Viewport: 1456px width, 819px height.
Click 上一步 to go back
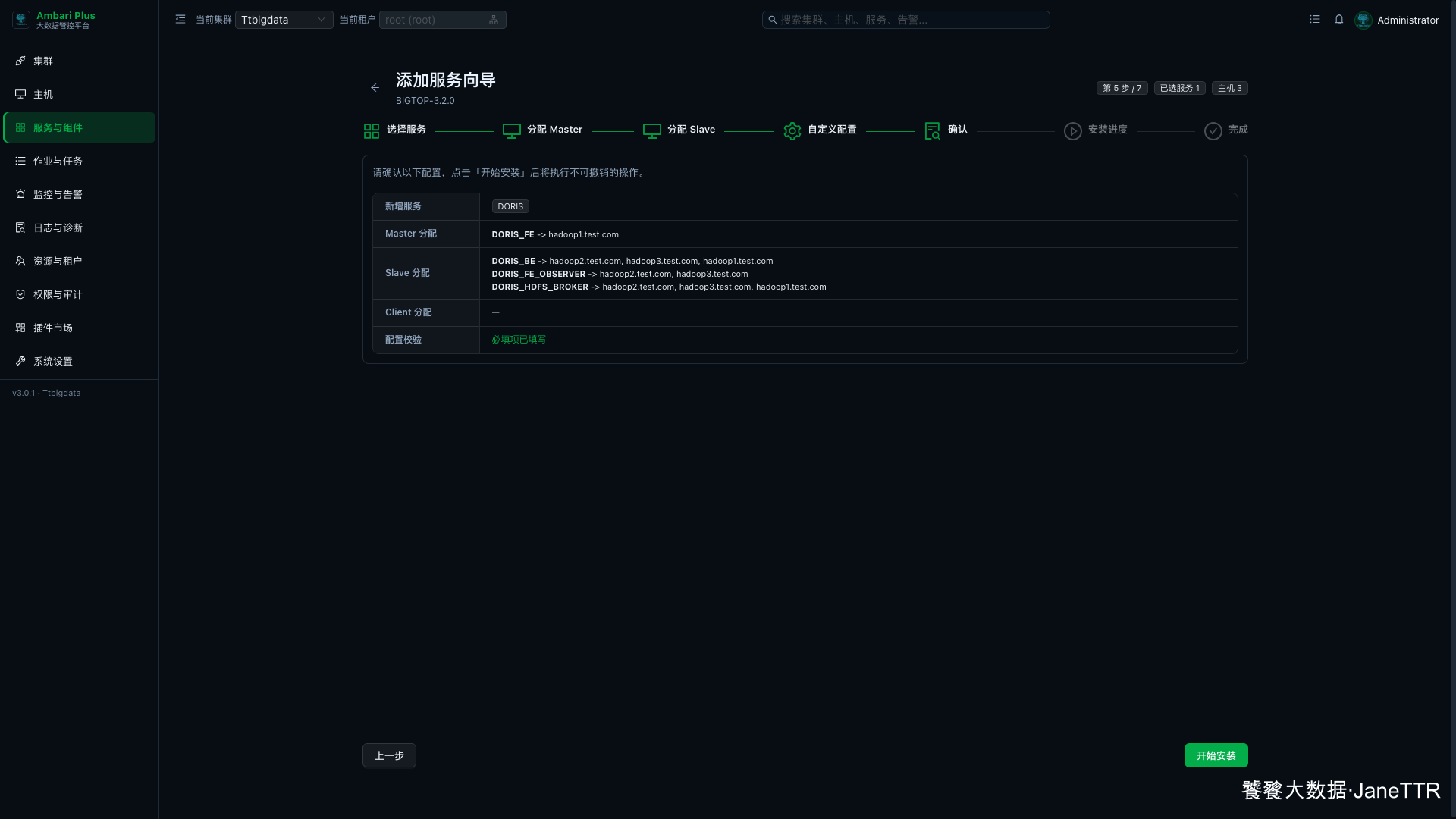point(389,755)
